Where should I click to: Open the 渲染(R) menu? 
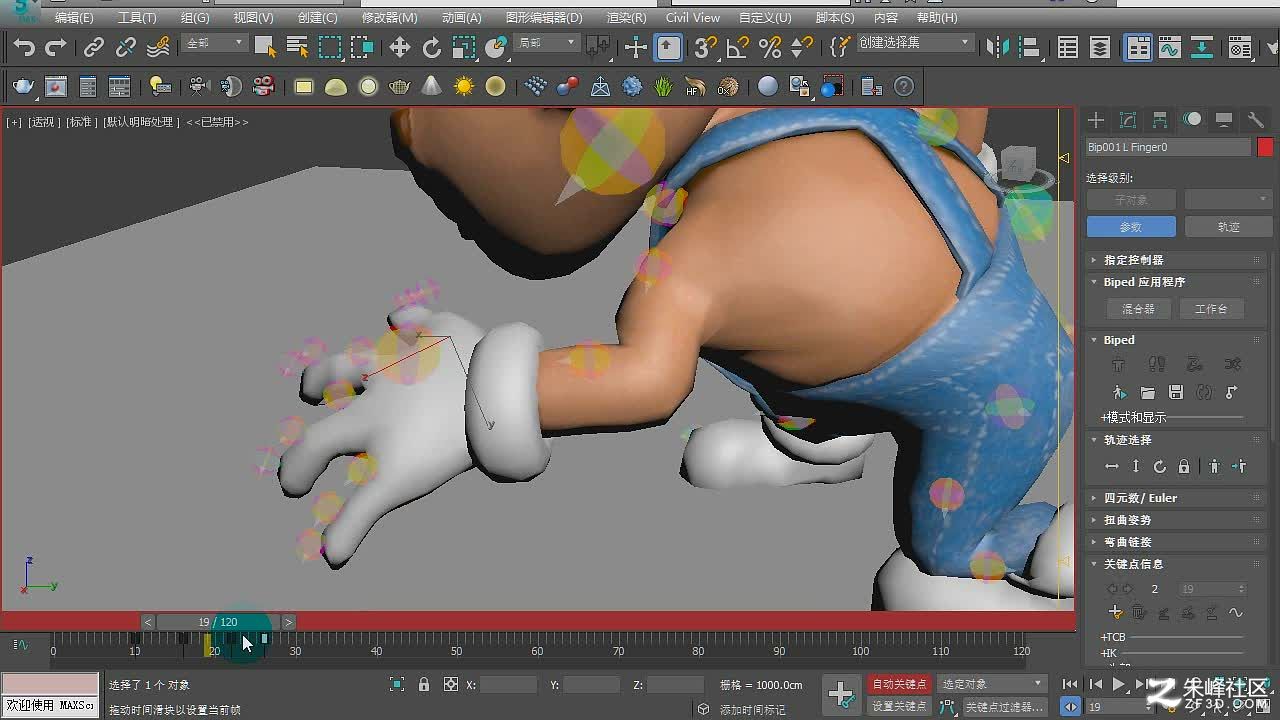pyautogui.click(x=626, y=18)
